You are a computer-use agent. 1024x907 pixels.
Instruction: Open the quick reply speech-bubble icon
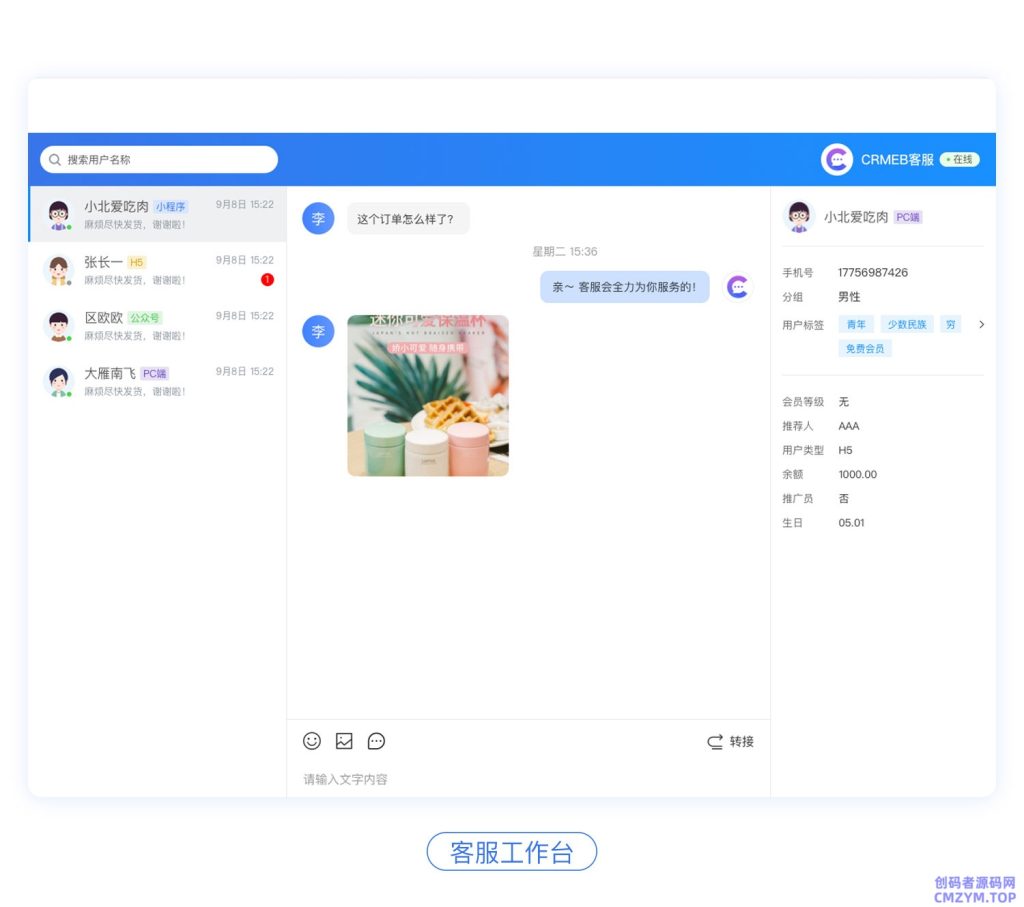(376, 741)
